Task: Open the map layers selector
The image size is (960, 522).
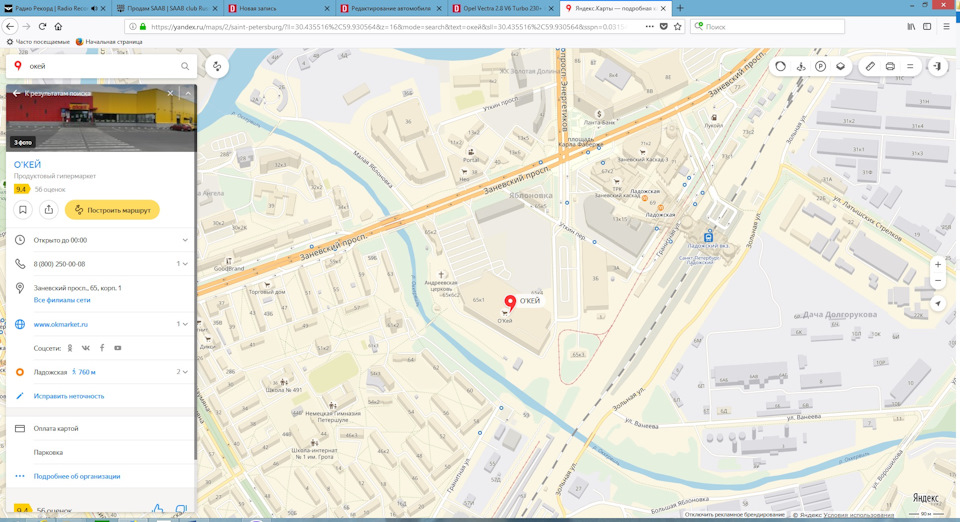Action: pos(841,66)
